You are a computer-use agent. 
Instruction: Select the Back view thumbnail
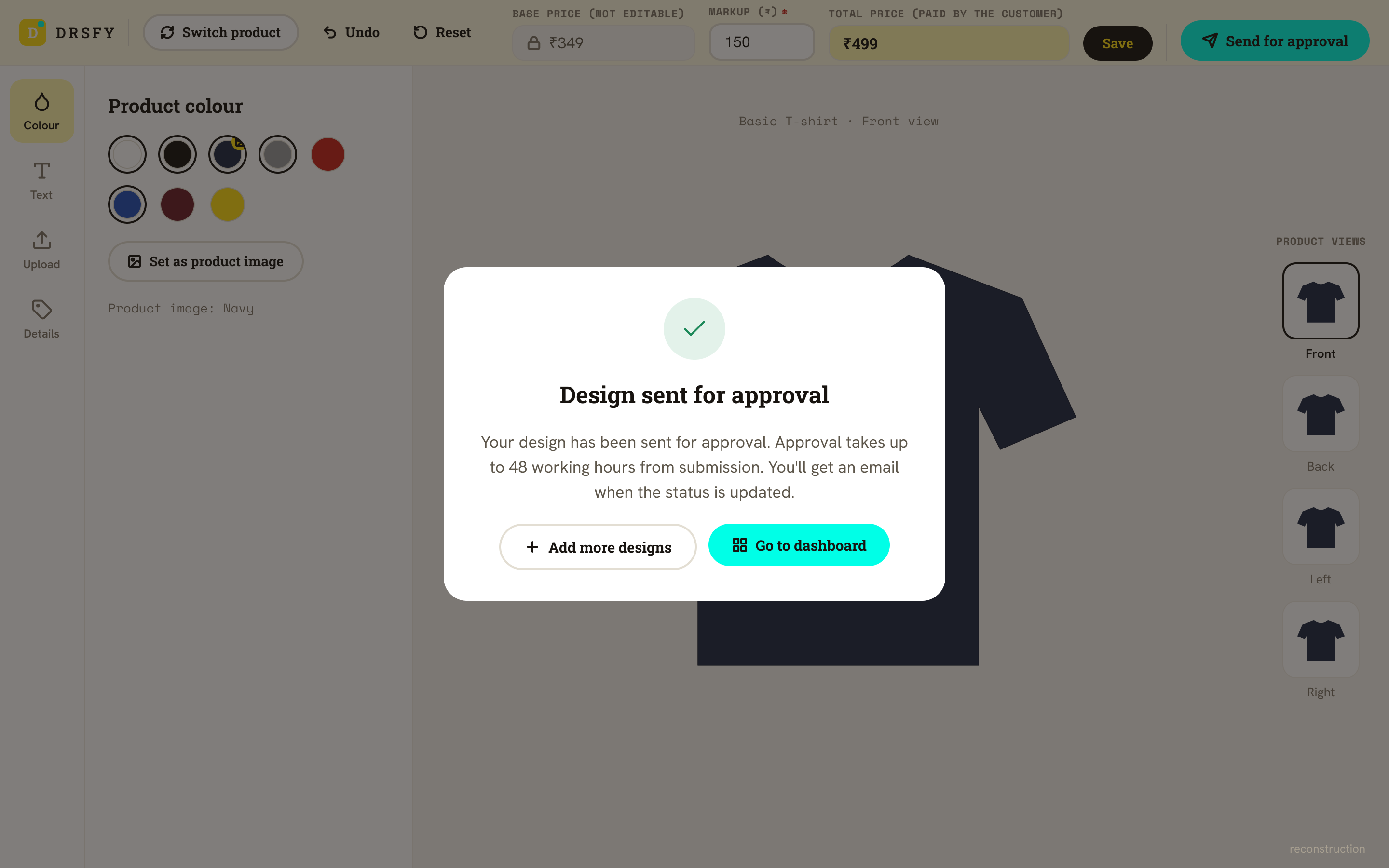click(1320, 414)
